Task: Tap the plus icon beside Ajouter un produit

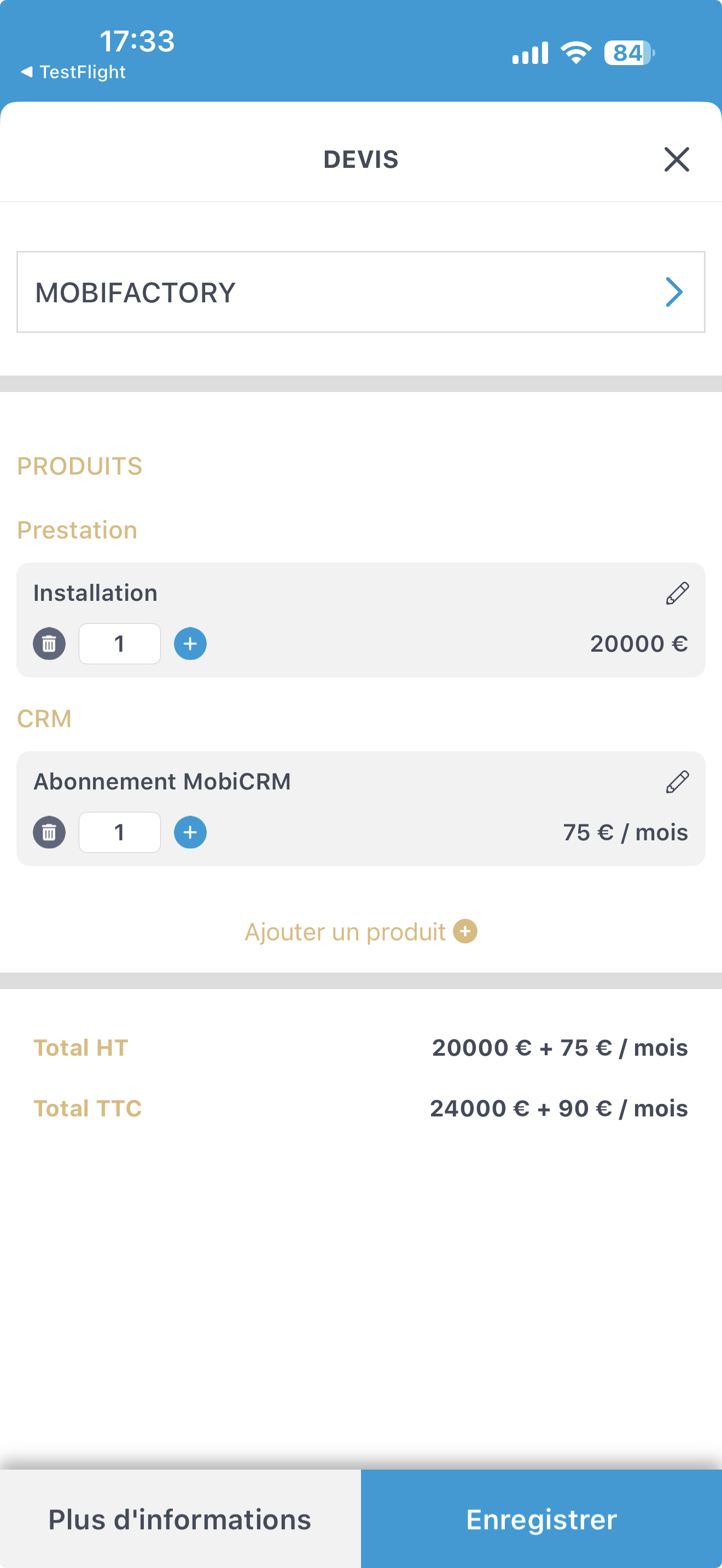Action: (465, 931)
